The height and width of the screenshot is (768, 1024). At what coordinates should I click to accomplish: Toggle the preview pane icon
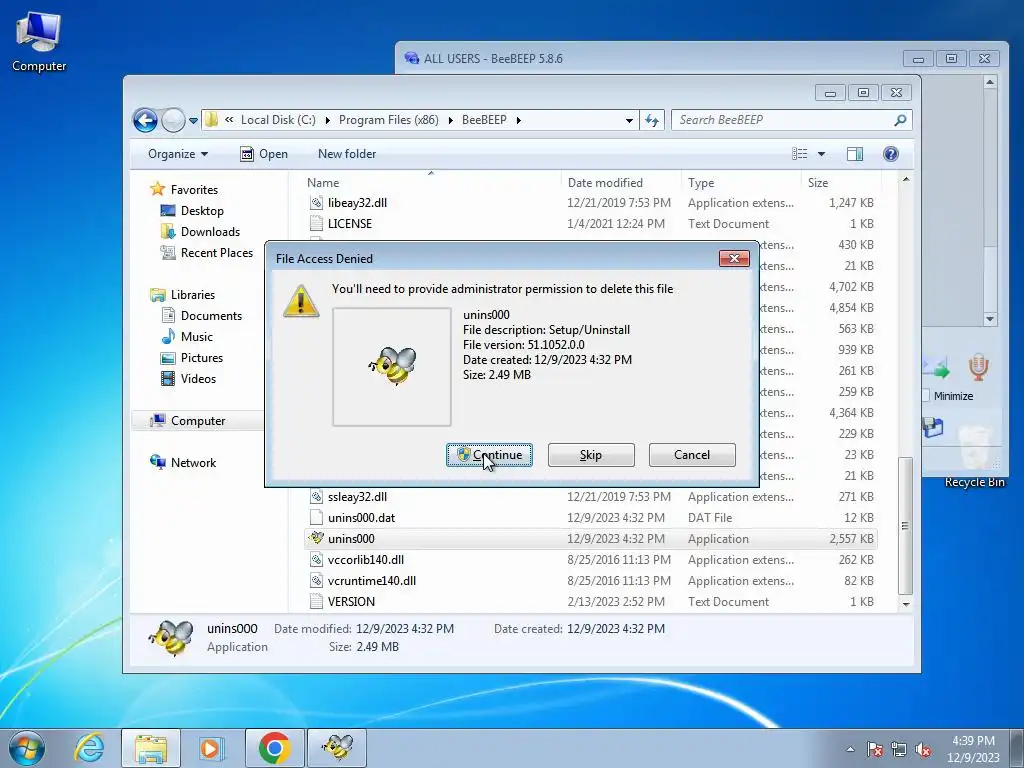pyautogui.click(x=855, y=154)
